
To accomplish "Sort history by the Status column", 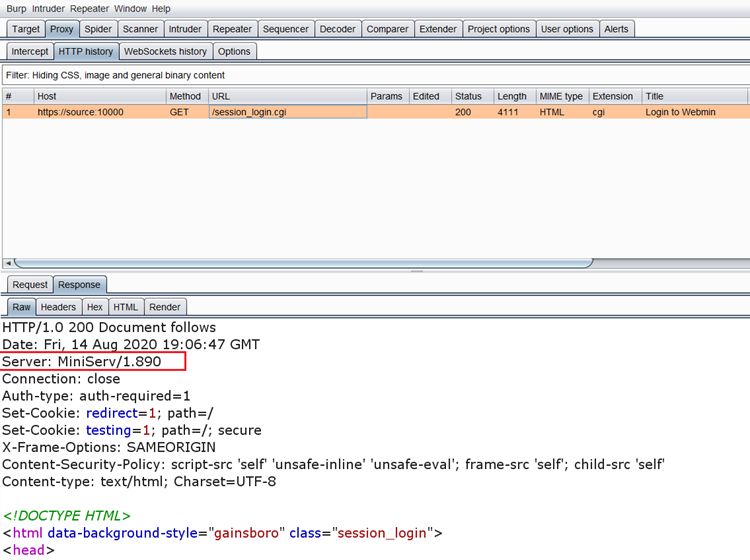I will [473, 97].
